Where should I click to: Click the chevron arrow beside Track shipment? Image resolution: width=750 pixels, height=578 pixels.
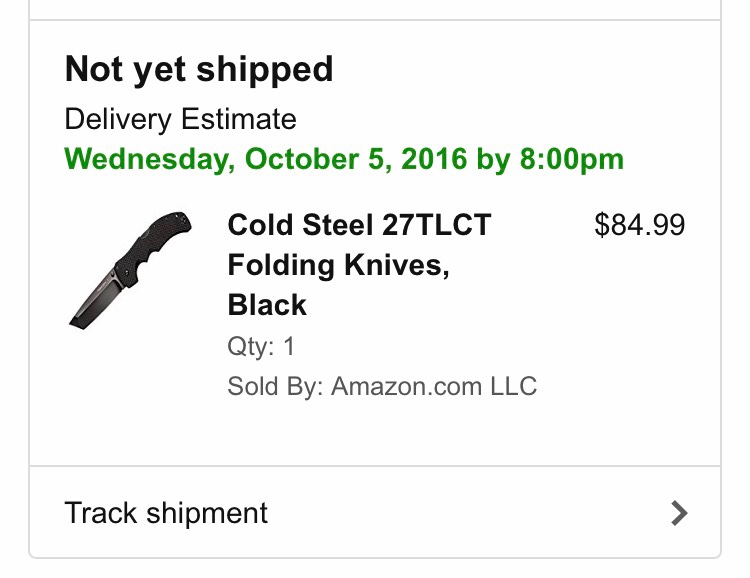679,513
